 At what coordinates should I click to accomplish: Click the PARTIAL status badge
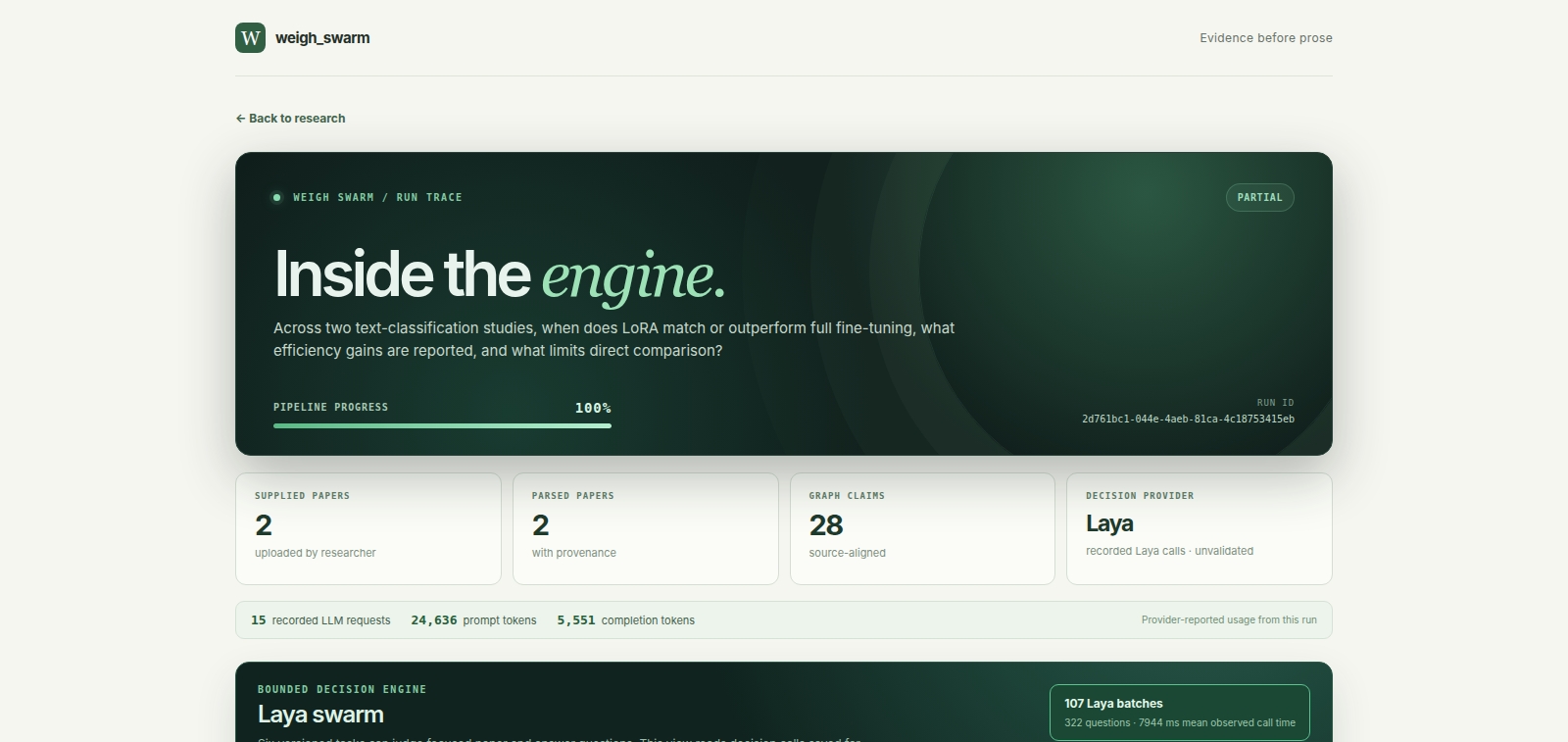pyautogui.click(x=1260, y=198)
